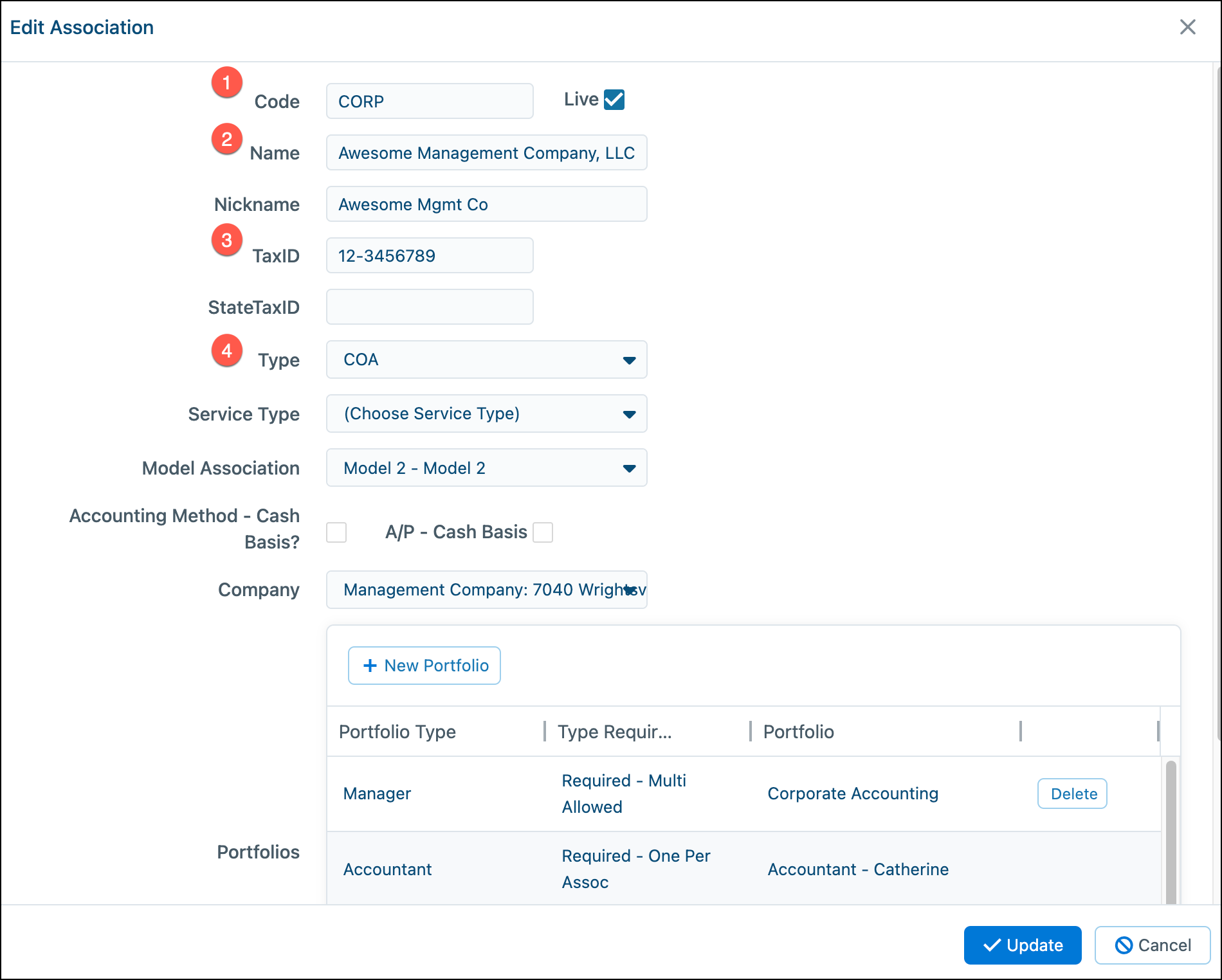Click the portfolio grid vertical scrollbar

point(1171,832)
